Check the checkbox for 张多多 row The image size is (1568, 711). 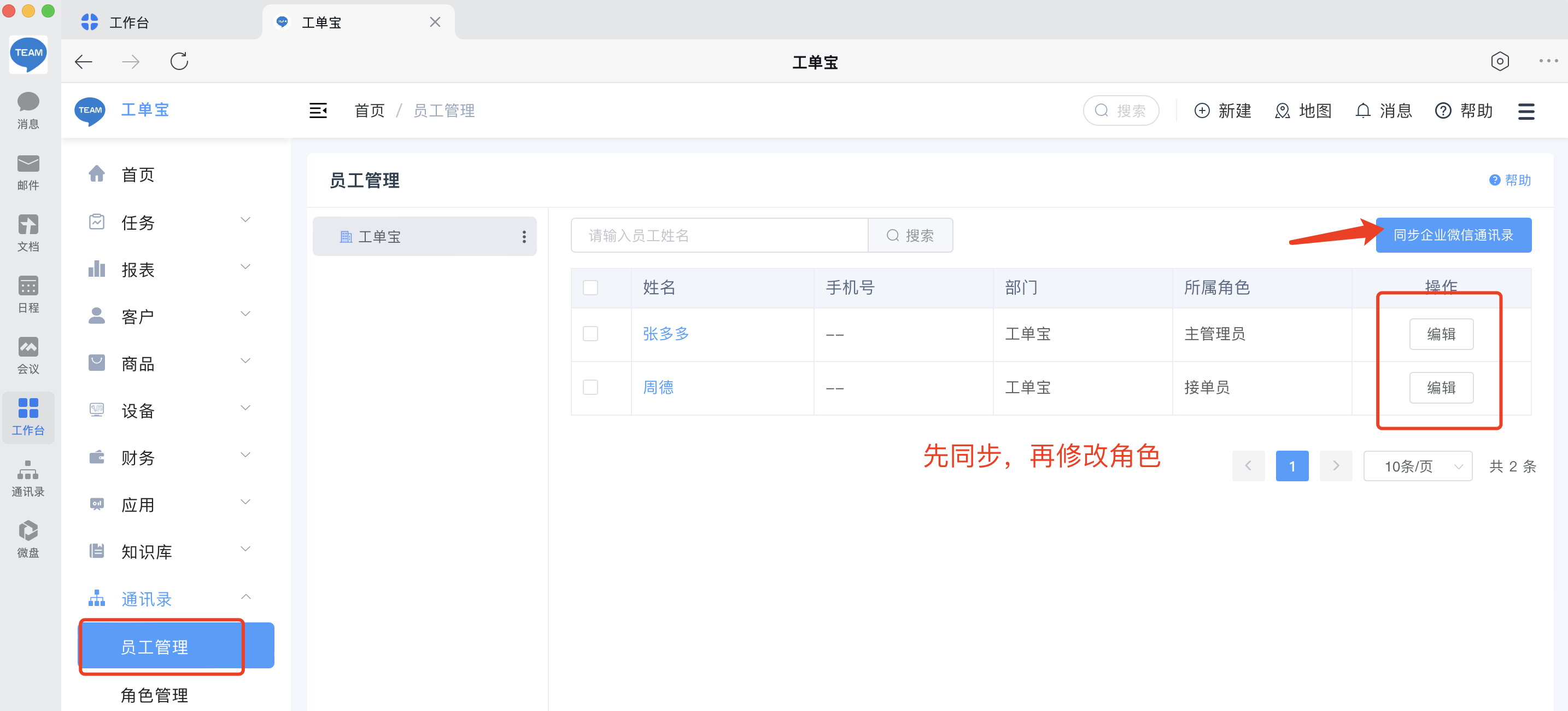click(x=590, y=334)
